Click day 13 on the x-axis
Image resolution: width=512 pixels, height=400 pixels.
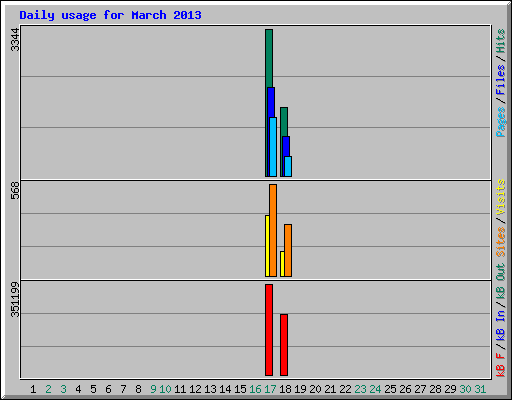point(210,389)
